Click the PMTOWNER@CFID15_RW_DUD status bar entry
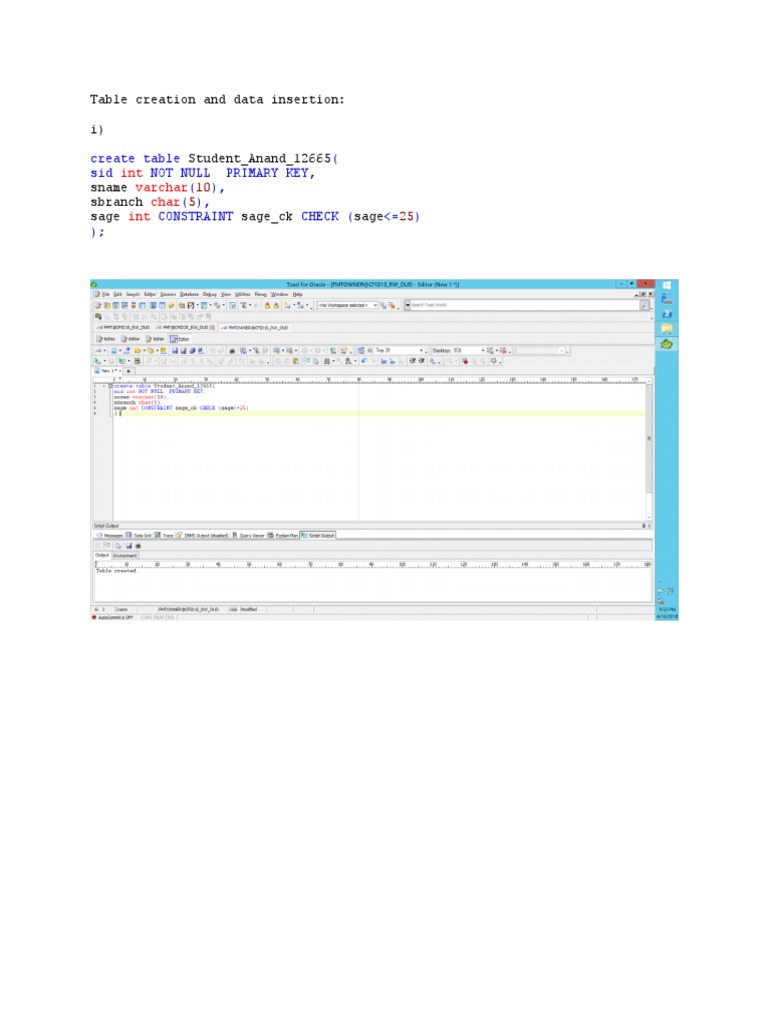 tap(188, 609)
